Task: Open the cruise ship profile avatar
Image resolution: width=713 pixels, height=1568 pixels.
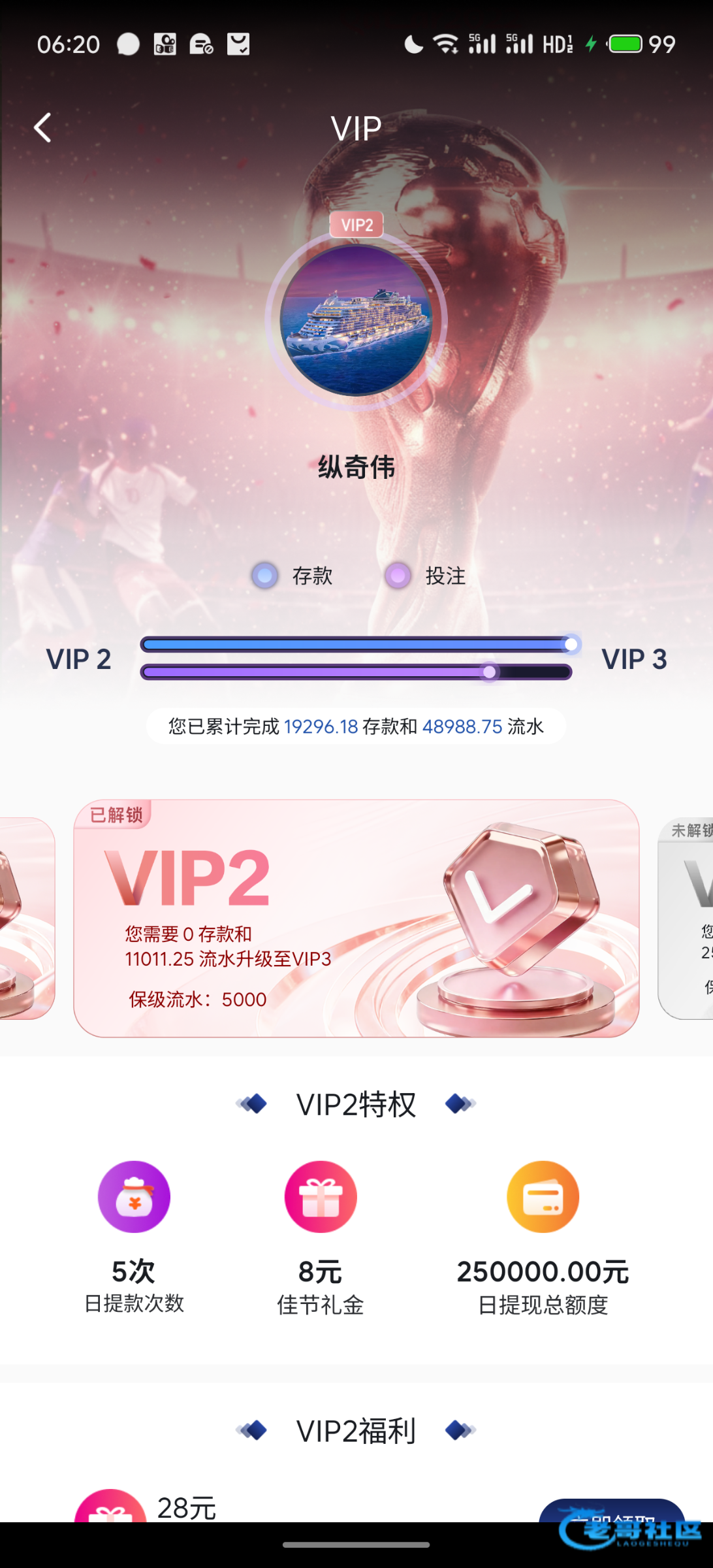Action: click(x=356, y=319)
